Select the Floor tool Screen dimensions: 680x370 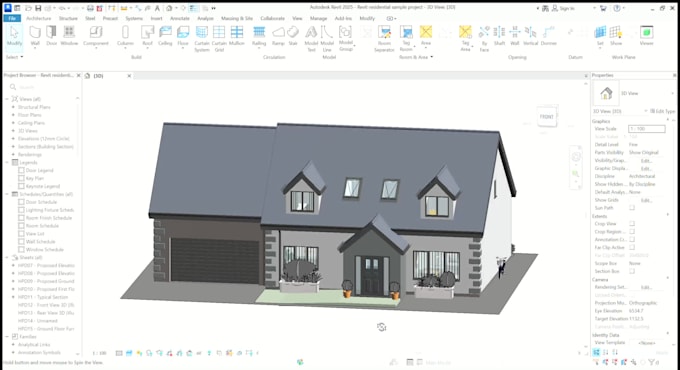[x=183, y=36]
